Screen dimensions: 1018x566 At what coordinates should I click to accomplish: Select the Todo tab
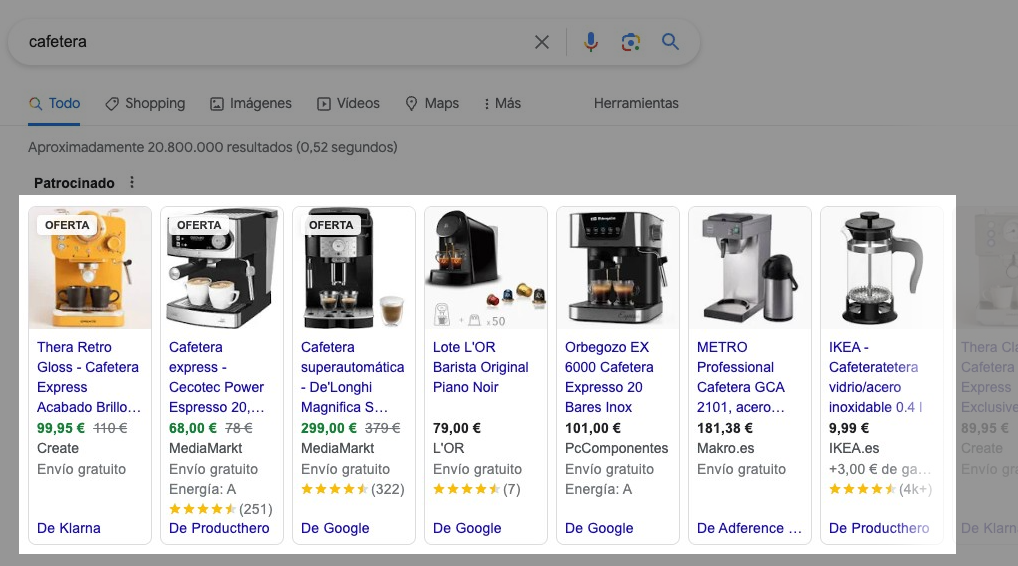[55, 103]
